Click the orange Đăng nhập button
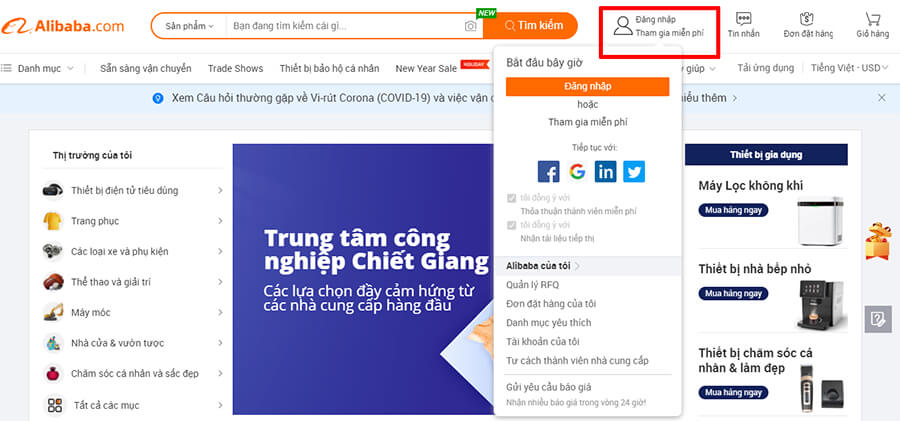The height and width of the screenshot is (421, 900). [x=588, y=87]
